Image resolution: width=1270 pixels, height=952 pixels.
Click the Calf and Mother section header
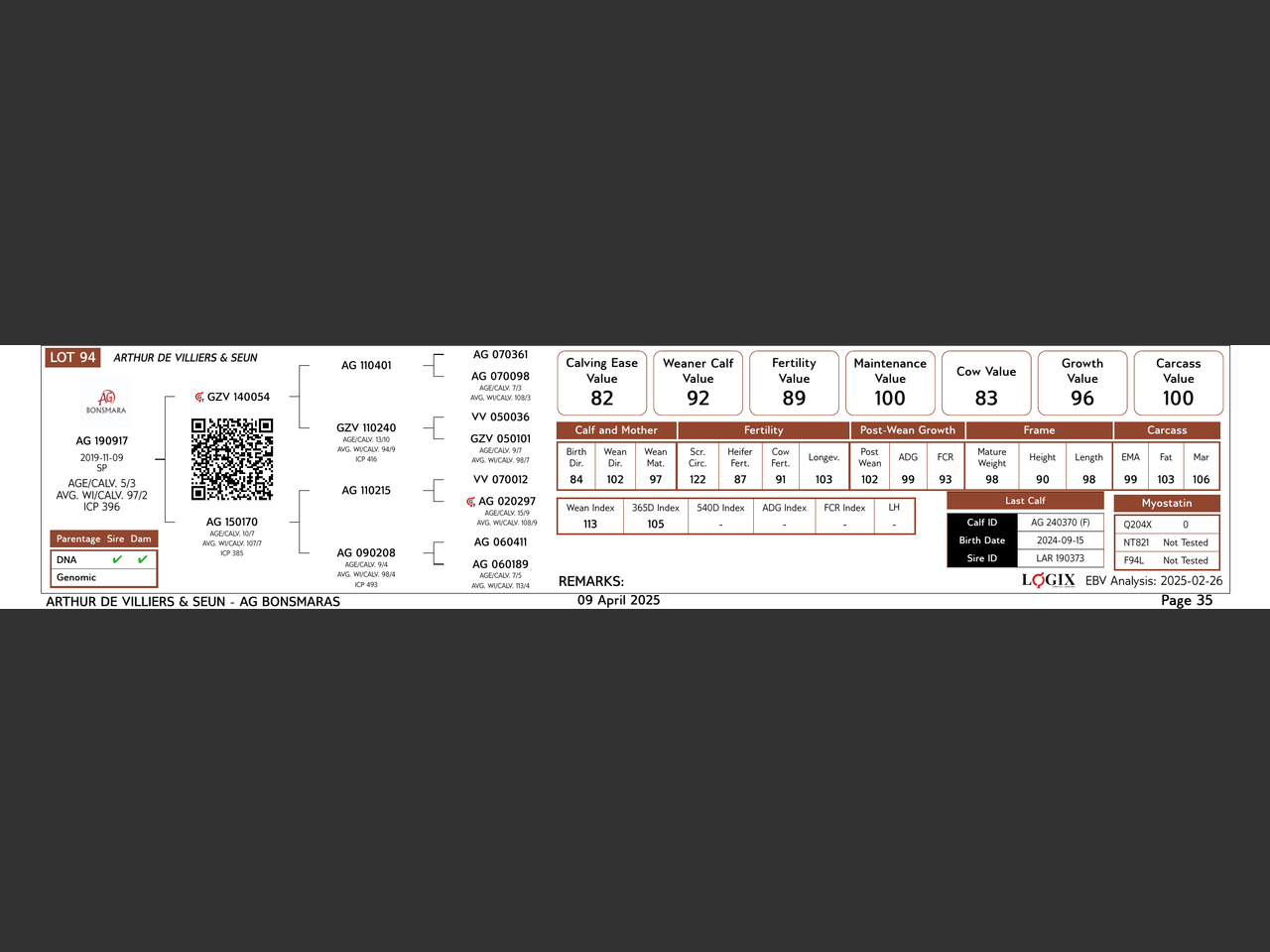tap(616, 430)
